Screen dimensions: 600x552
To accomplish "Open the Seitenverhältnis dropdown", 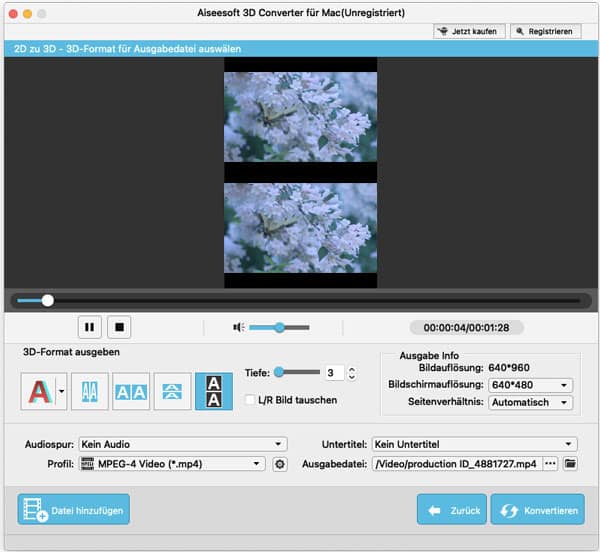I will [x=530, y=403].
